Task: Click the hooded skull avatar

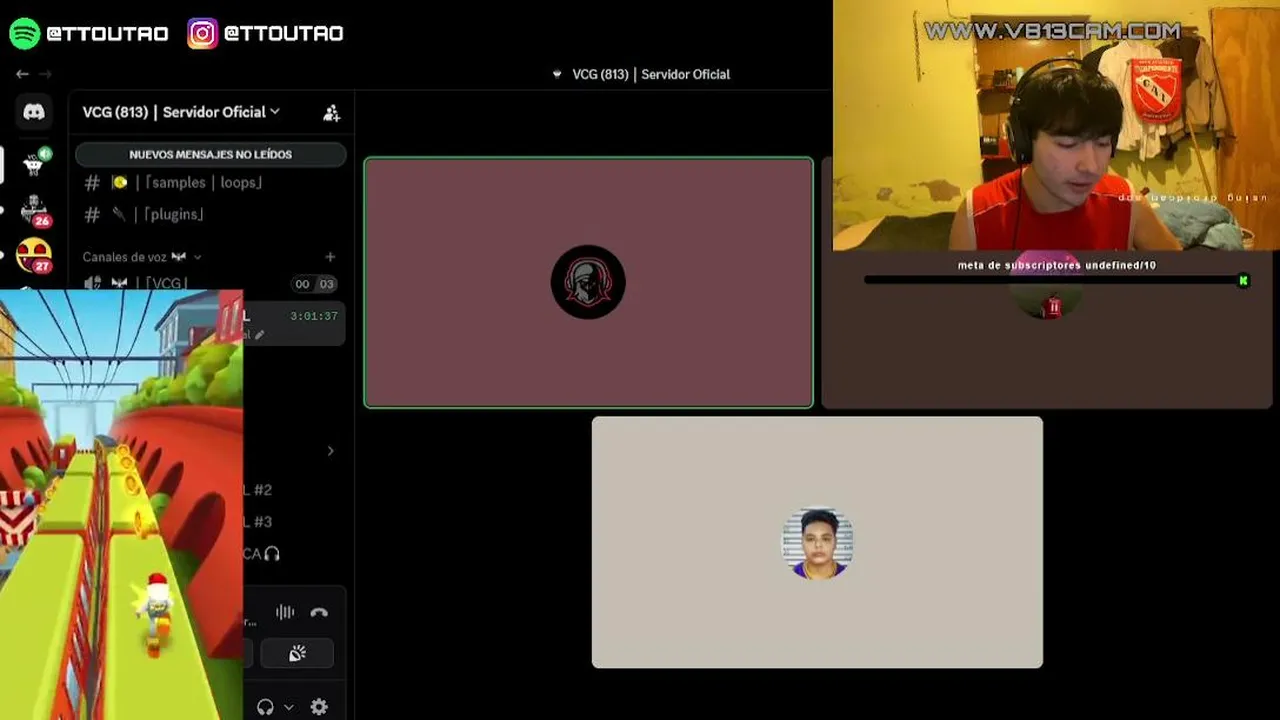Action: click(x=588, y=282)
